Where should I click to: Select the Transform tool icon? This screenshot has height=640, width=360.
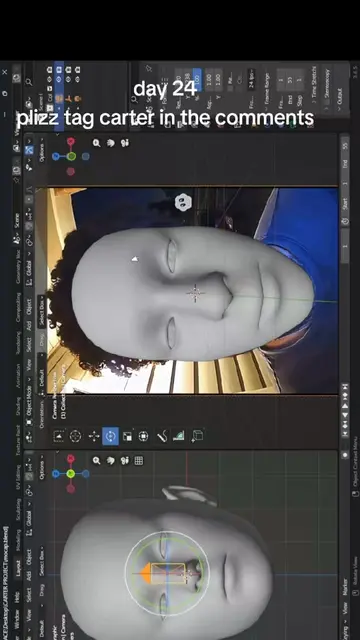coord(143,436)
